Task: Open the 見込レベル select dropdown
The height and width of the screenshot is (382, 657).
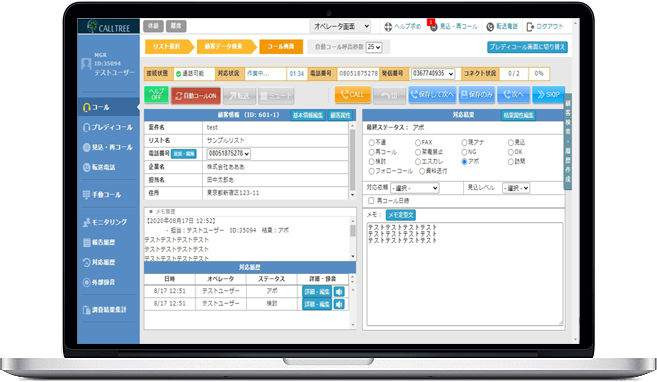Action: (x=516, y=188)
